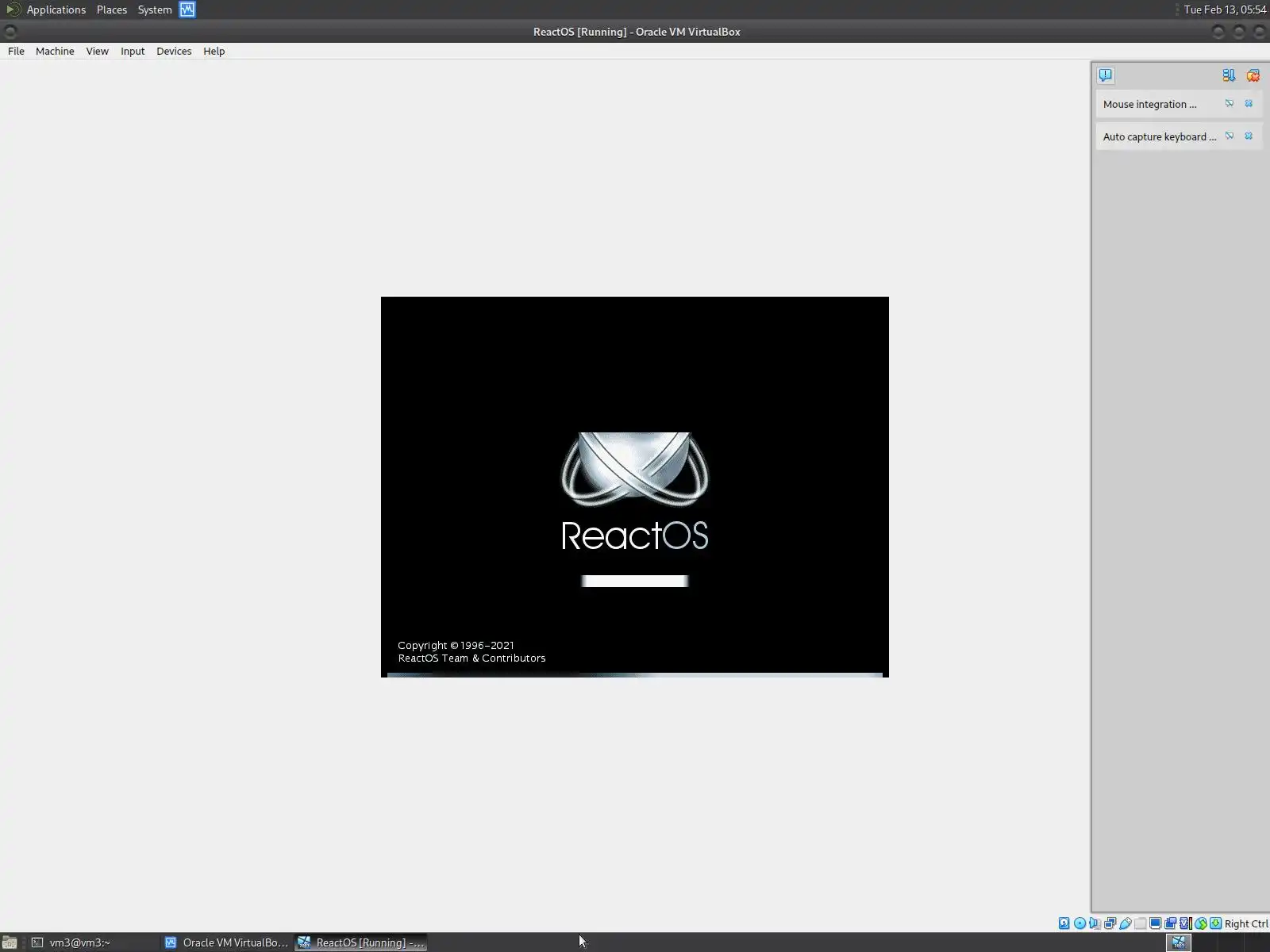
Task: Click the Mouse integration notification text
Action: (1149, 104)
